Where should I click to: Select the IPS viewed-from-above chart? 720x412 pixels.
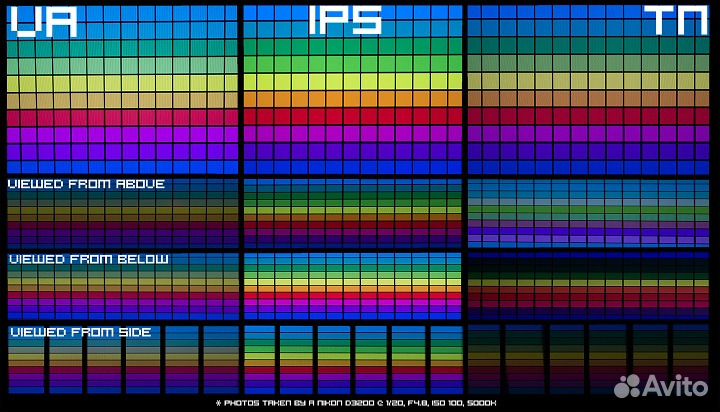pyautogui.click(x=352, y=213)
